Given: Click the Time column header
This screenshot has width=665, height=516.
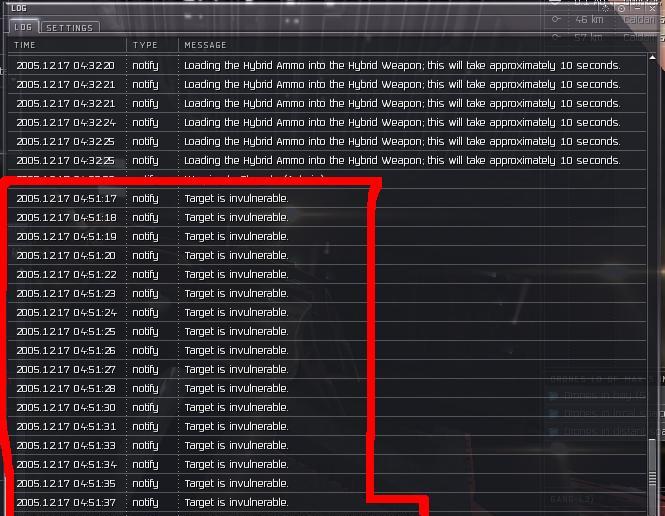Looking at the screenshot, I should coord(26,45).
